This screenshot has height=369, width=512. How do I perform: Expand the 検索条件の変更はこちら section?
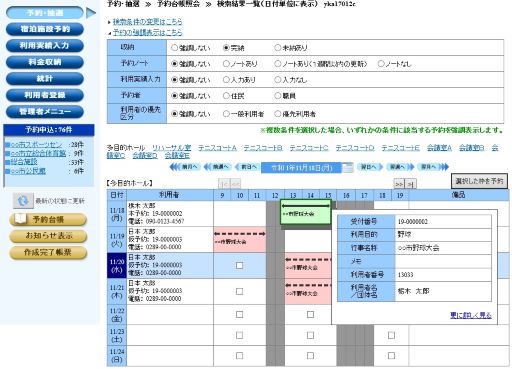(147, 22)
